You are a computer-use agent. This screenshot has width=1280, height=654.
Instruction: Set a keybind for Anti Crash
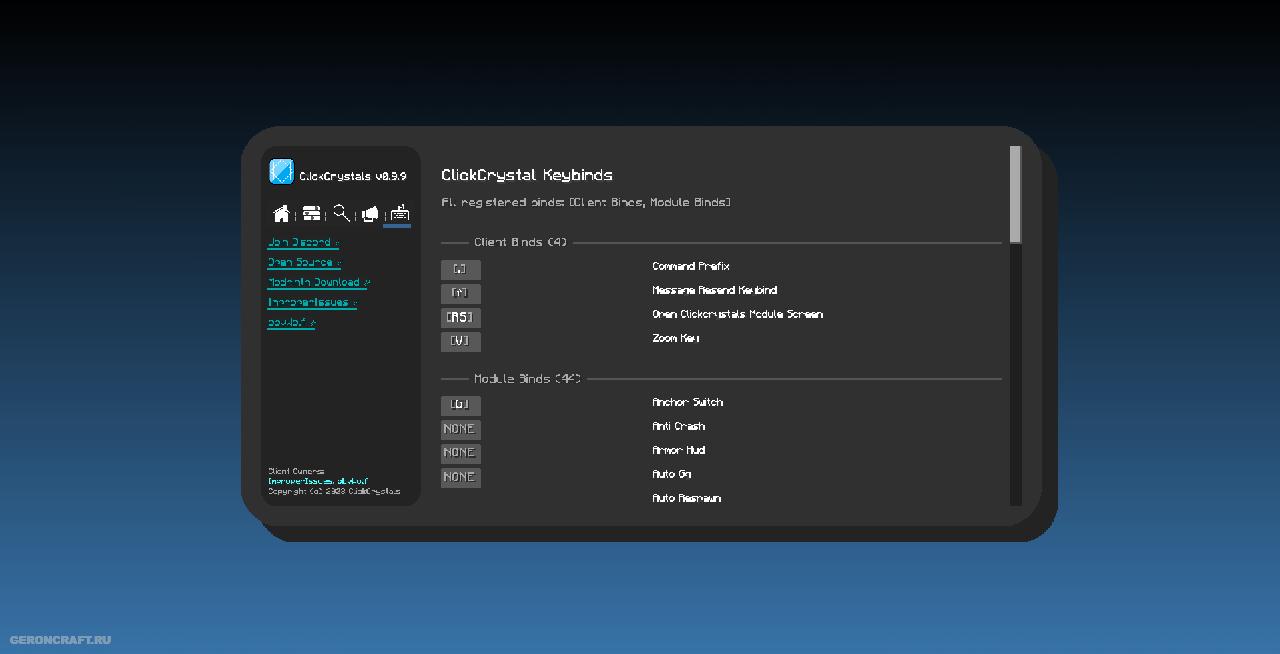460,430
